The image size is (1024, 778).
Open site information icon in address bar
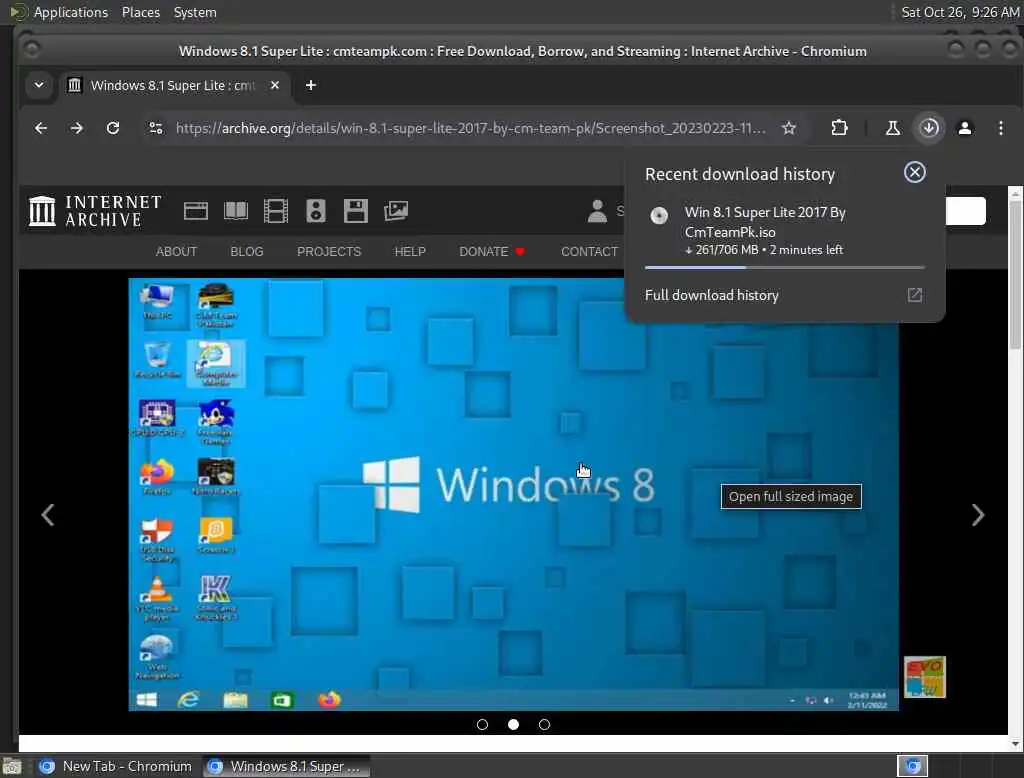tap(155, 128)
